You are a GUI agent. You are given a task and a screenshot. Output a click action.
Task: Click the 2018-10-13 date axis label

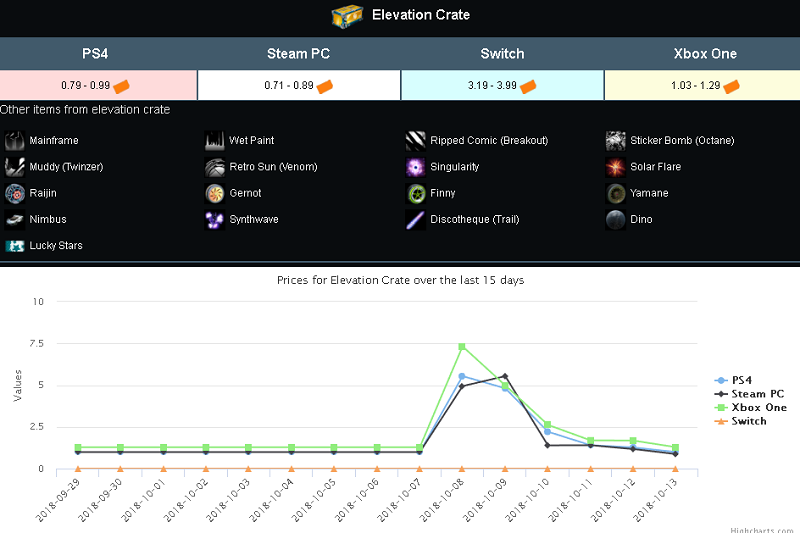click(x=656, y=500)
